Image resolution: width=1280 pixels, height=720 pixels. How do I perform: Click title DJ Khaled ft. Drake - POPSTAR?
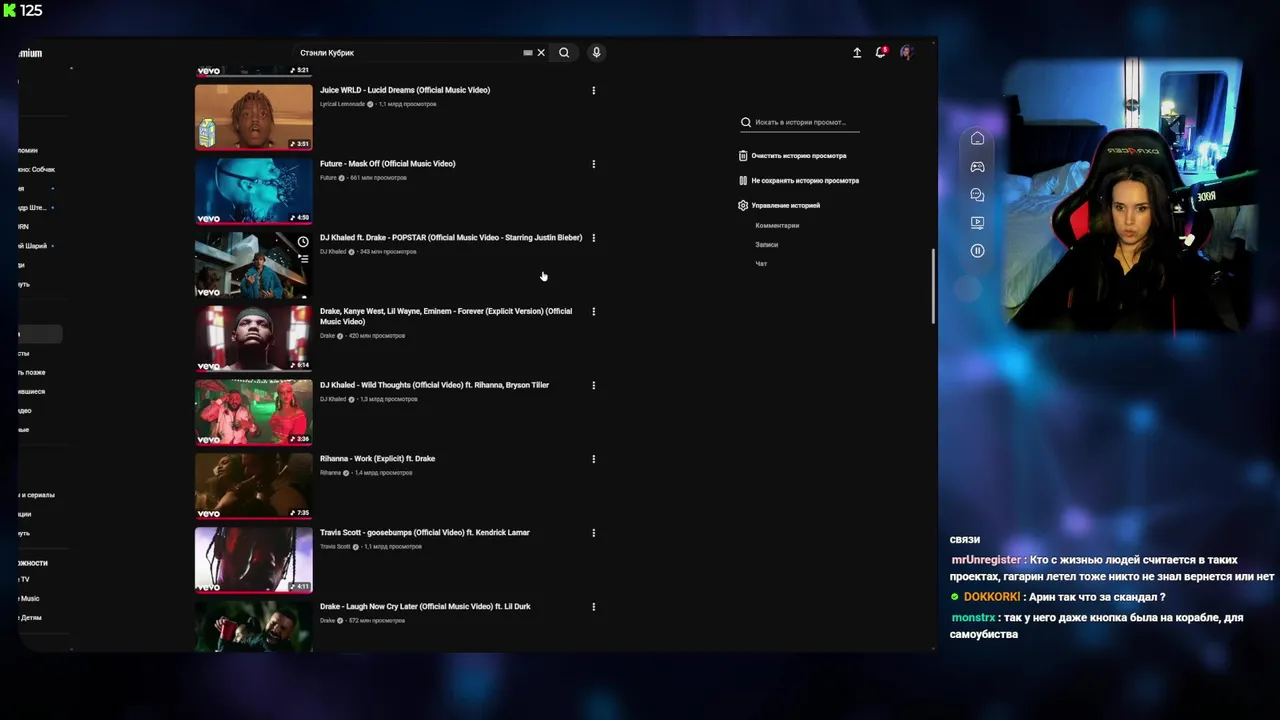point(451,238)
